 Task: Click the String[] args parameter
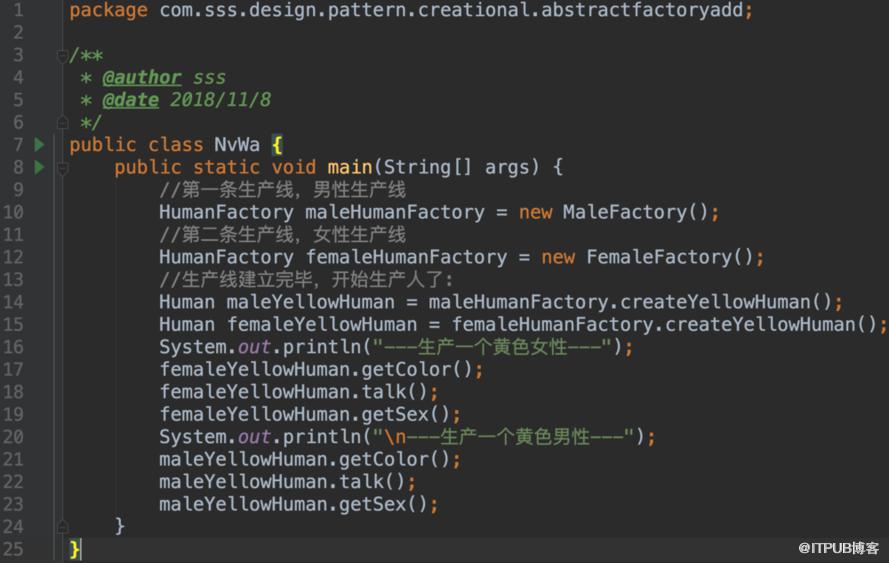[x=456, y=167]
